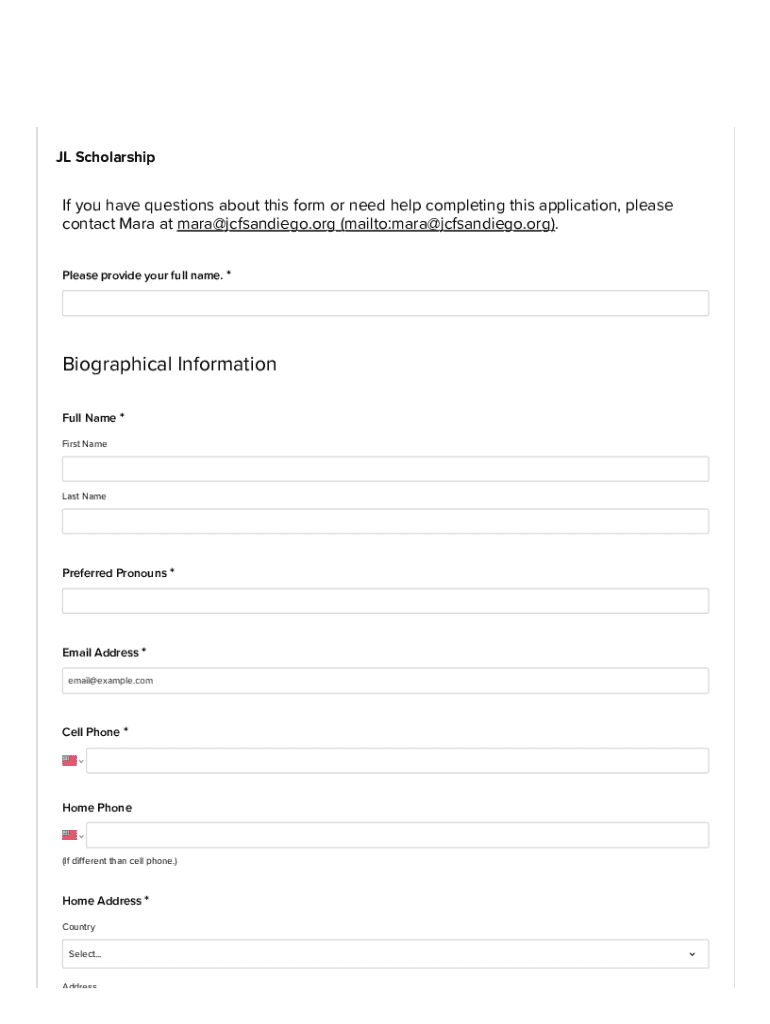The height and width of the screenshot is (1024, 770).
Task: Click the Cell Phone number field
Action: 397,761
